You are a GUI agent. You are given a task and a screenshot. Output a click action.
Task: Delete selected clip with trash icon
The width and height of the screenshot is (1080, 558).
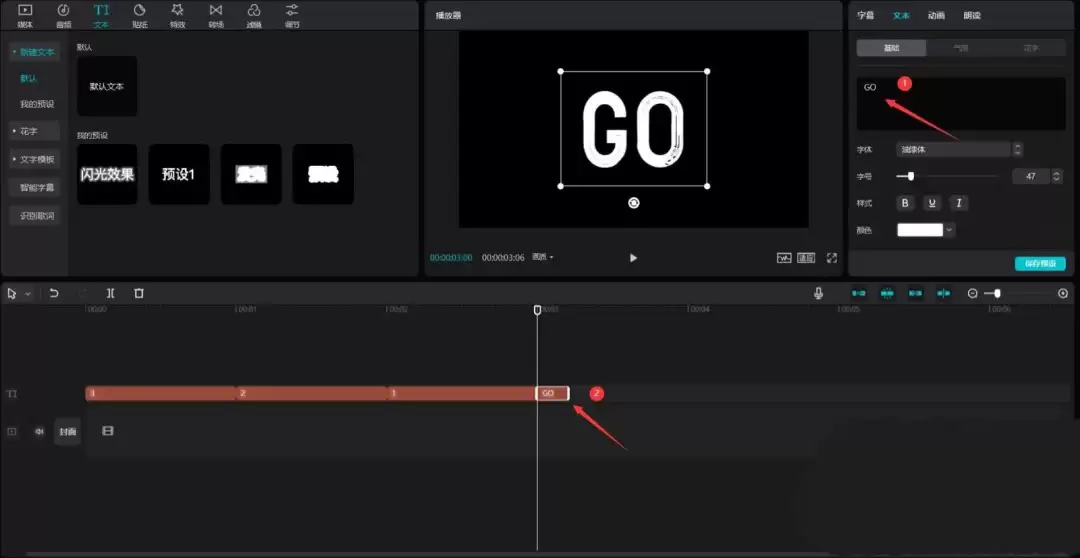[139, 293]
